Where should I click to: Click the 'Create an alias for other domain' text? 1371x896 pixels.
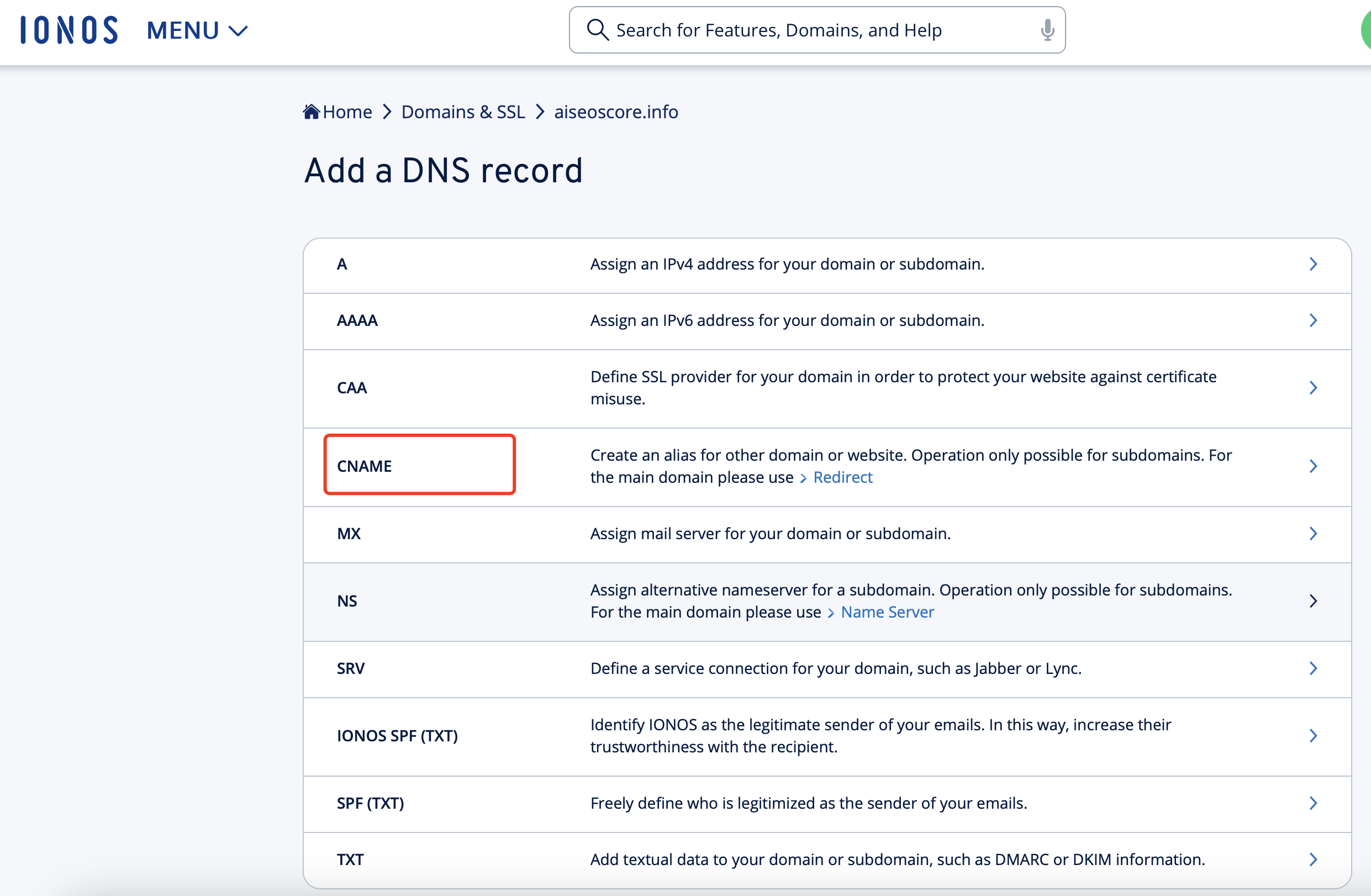[911, 466]
